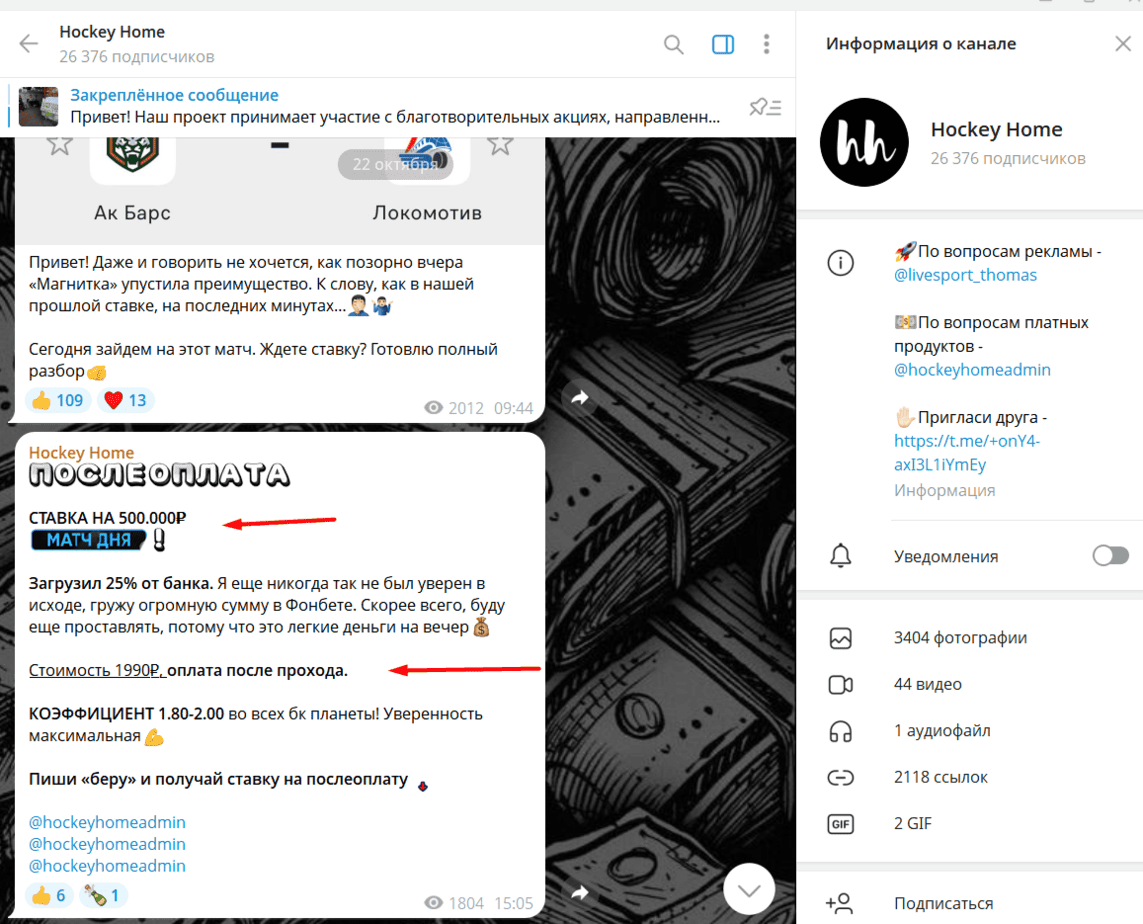
Task: Open the 3404 photos shared media
Action: coord(960,638)
